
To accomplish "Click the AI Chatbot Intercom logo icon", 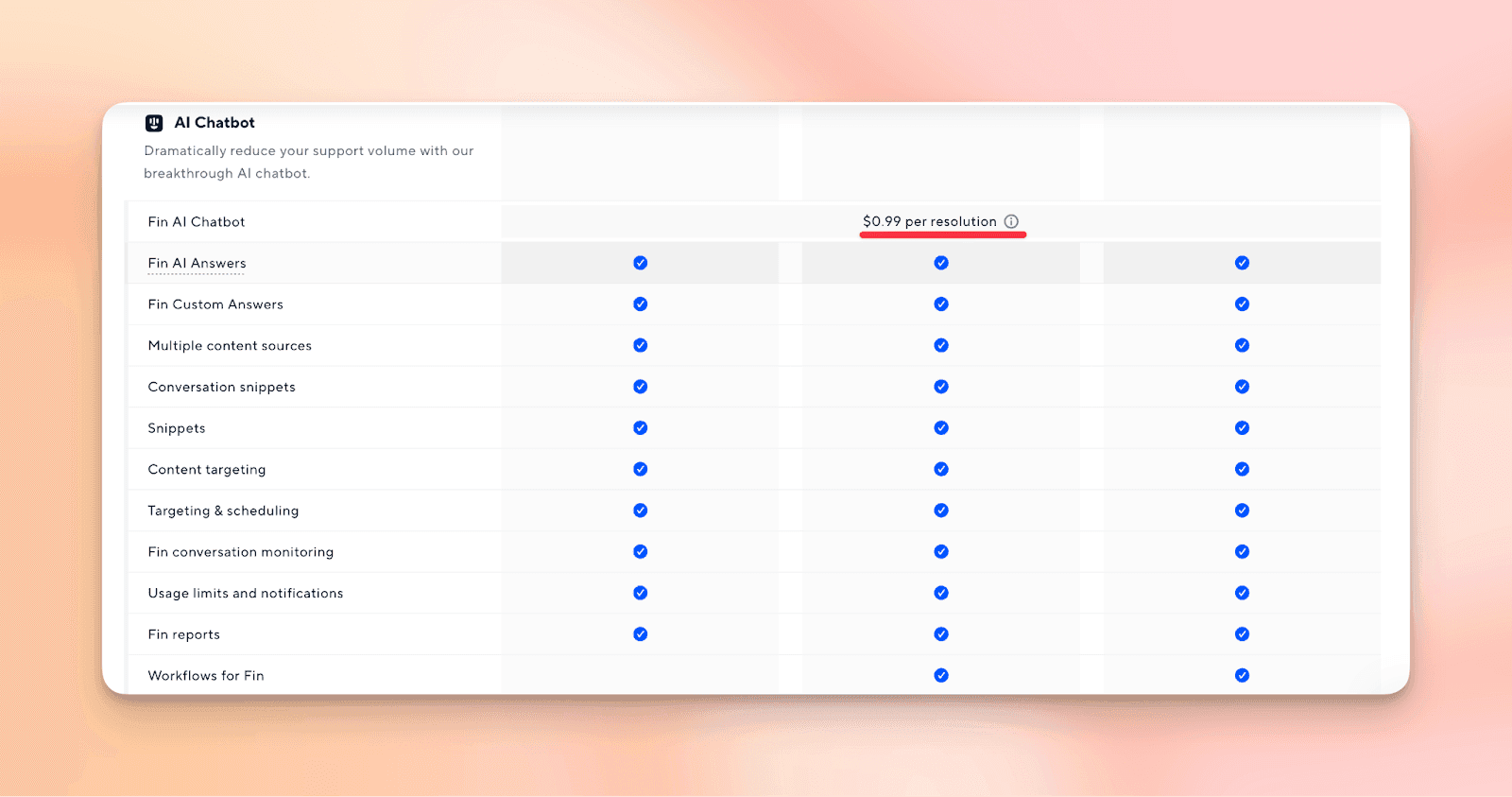I will [154, 123].
